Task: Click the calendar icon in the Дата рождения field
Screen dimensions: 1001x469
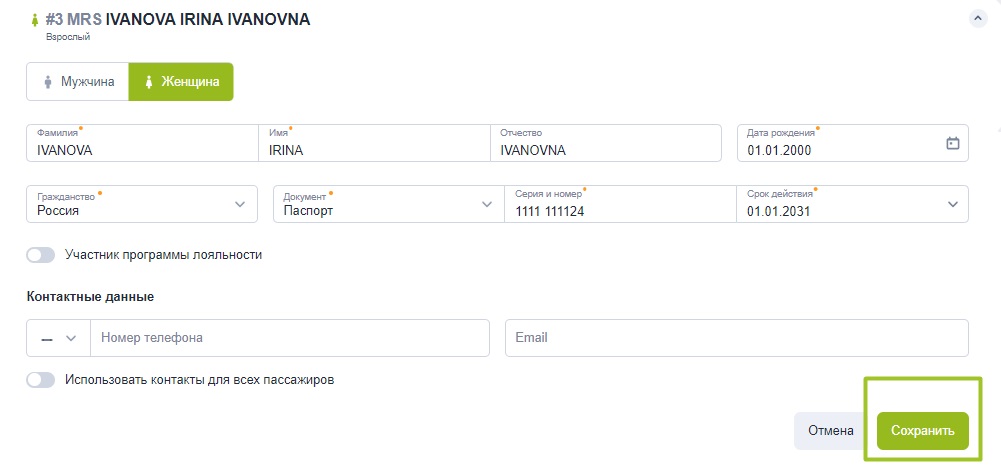Action: 952,143
